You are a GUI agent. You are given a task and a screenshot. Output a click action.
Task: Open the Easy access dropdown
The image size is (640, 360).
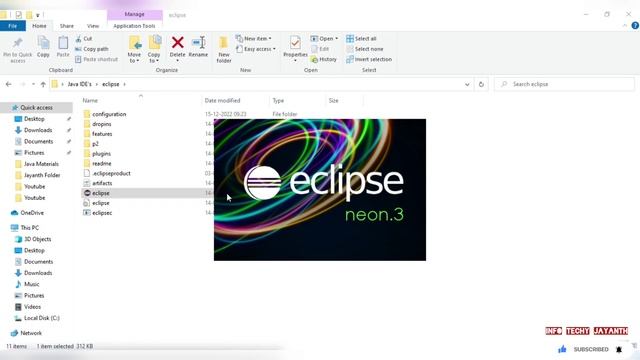point(256,49)
